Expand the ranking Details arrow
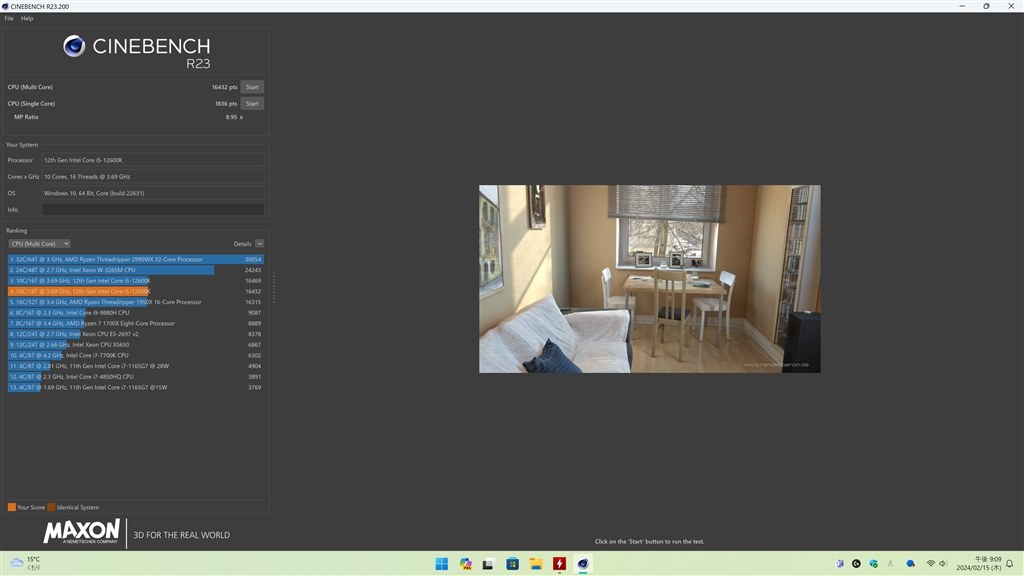The height and width of the screenshot is (576, 1024). tap(259, 243)
